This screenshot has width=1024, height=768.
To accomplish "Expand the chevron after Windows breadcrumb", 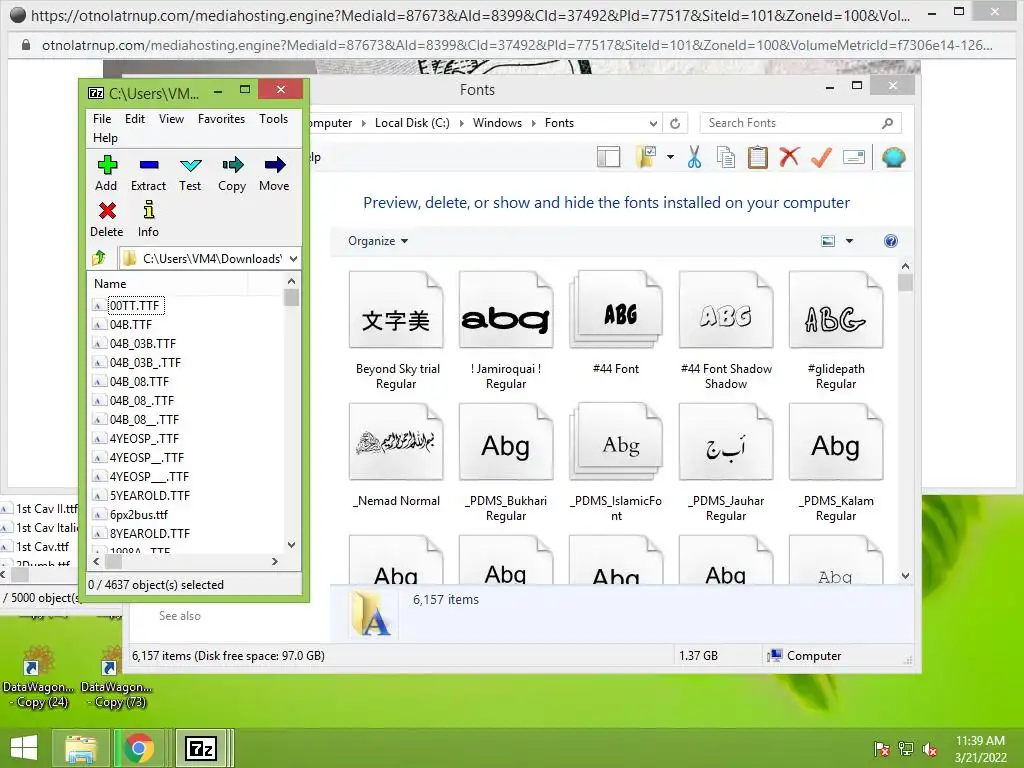I will coord(533,123).
